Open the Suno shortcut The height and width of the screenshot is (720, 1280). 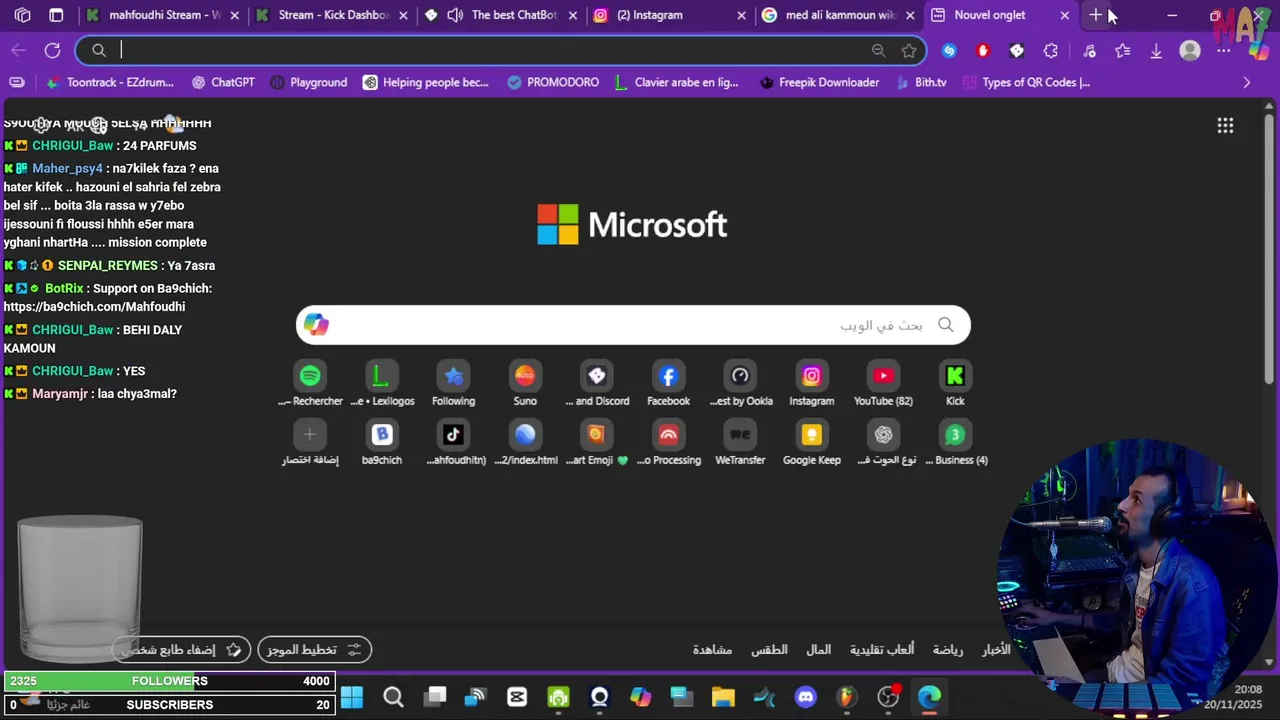(525, 384)
